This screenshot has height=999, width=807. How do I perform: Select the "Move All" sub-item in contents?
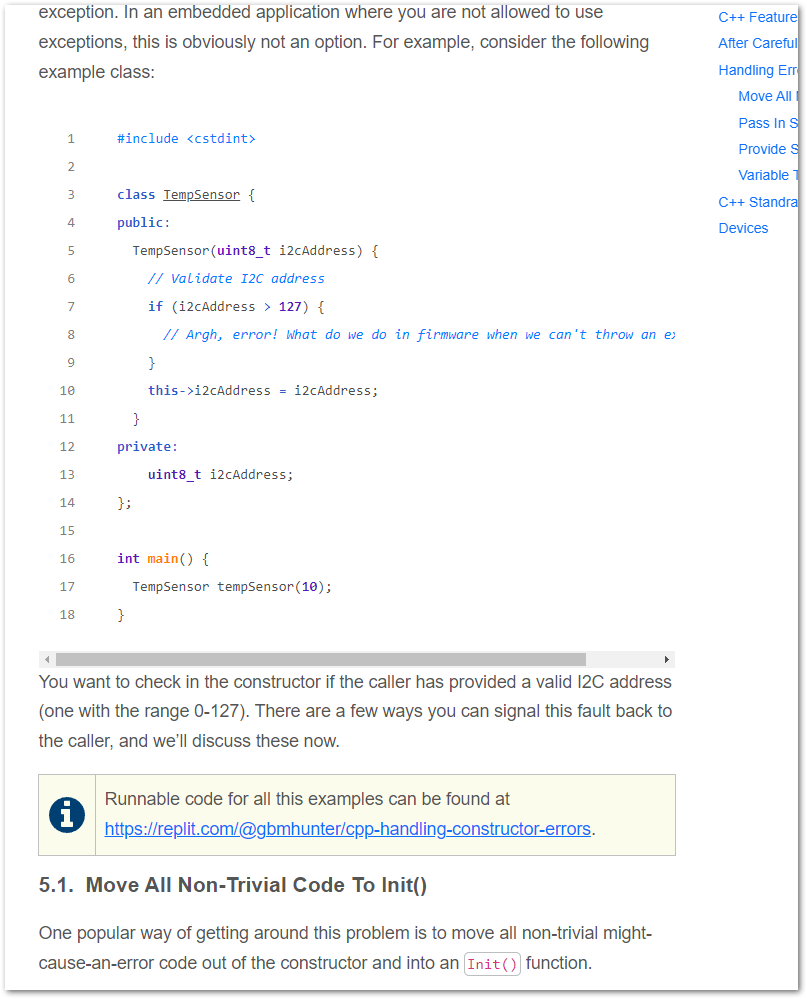765,96
